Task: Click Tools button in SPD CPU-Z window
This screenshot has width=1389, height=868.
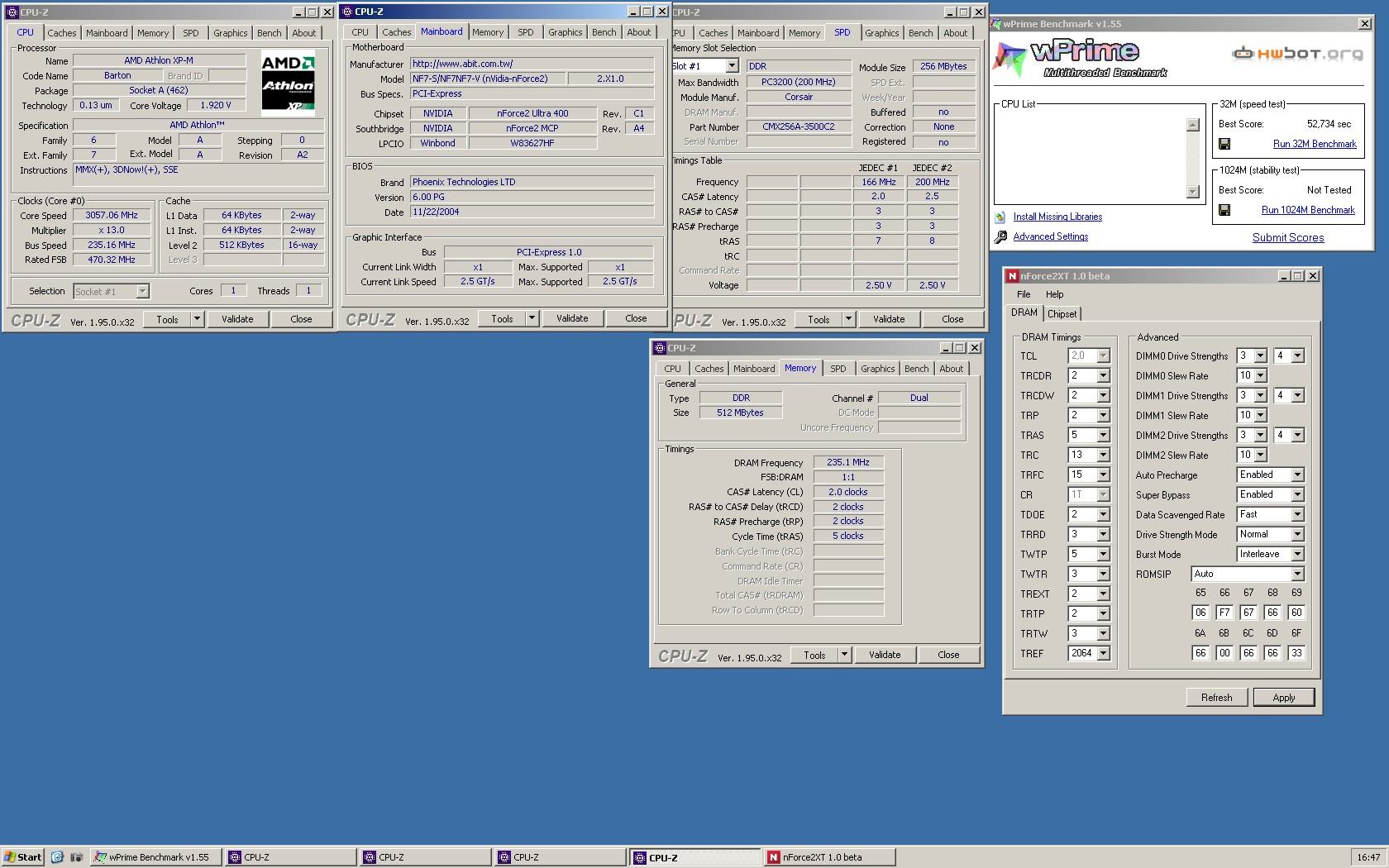Action: pos(819,319)
